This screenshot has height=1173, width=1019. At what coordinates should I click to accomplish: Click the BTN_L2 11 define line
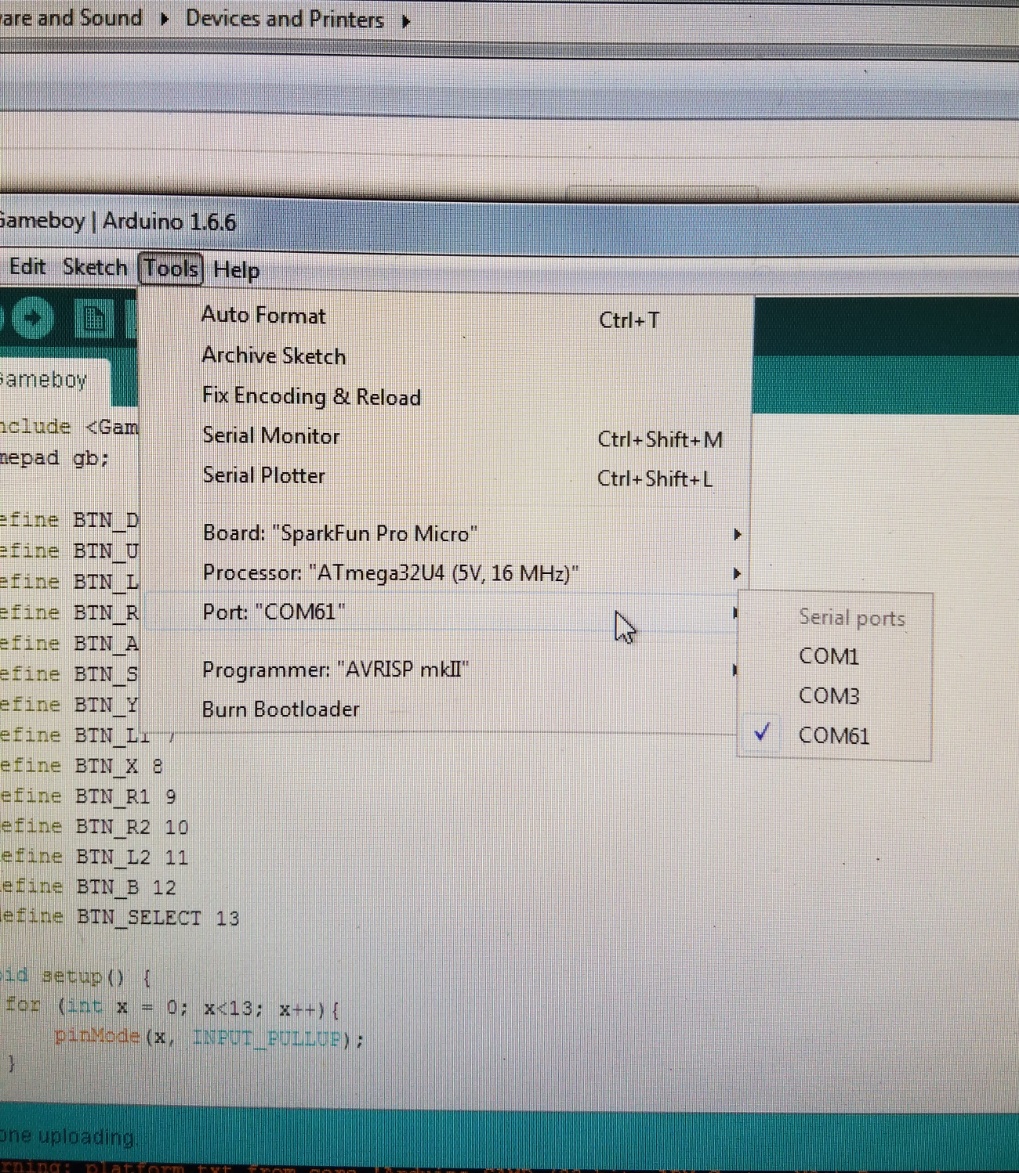(x=94, y=857)
